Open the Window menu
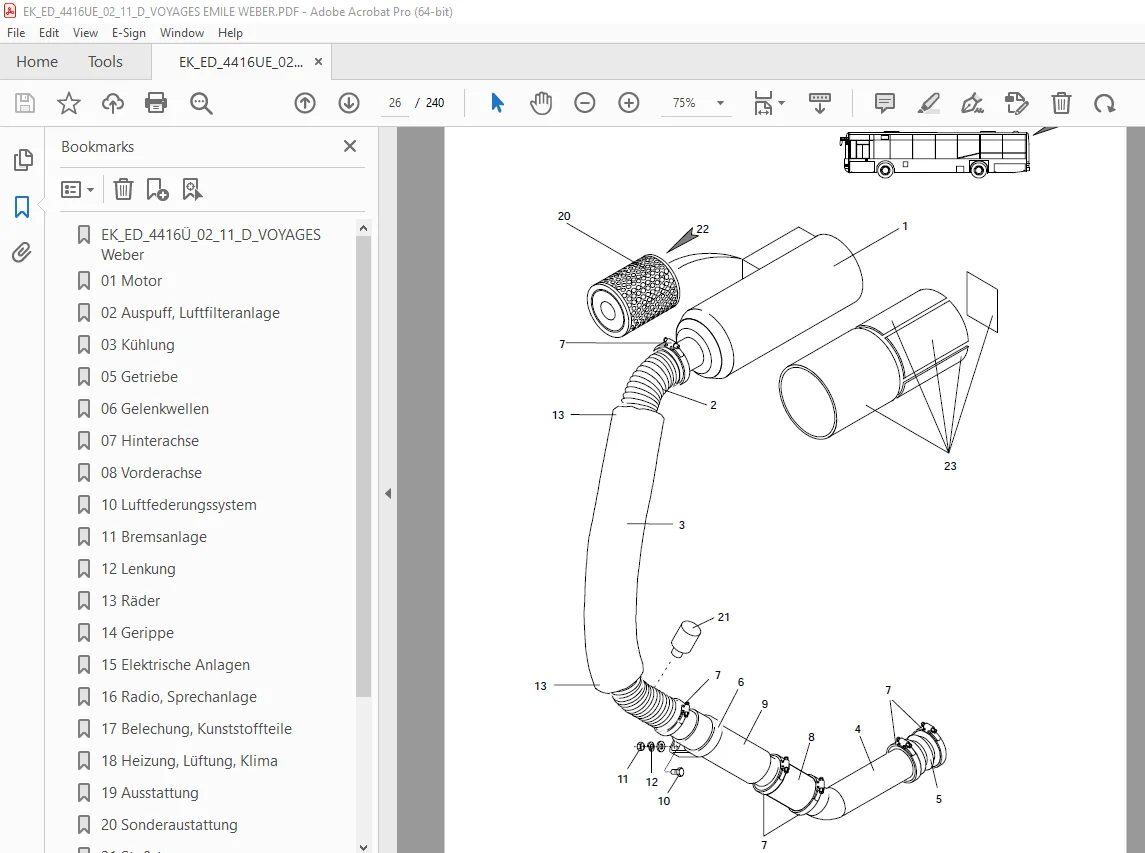The image size is (1145, 853). 182,33
